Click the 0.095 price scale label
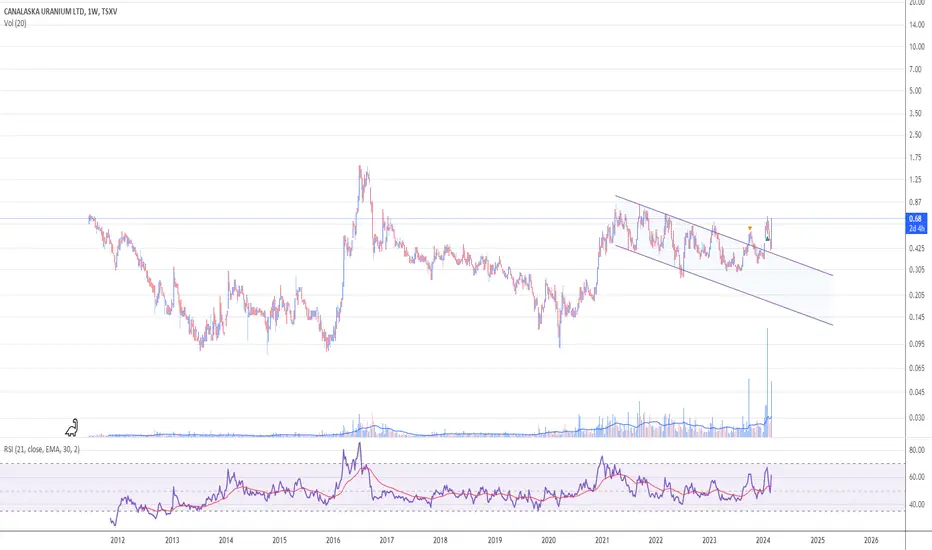This screenshot has width=932, height=550. pos(917,344)
